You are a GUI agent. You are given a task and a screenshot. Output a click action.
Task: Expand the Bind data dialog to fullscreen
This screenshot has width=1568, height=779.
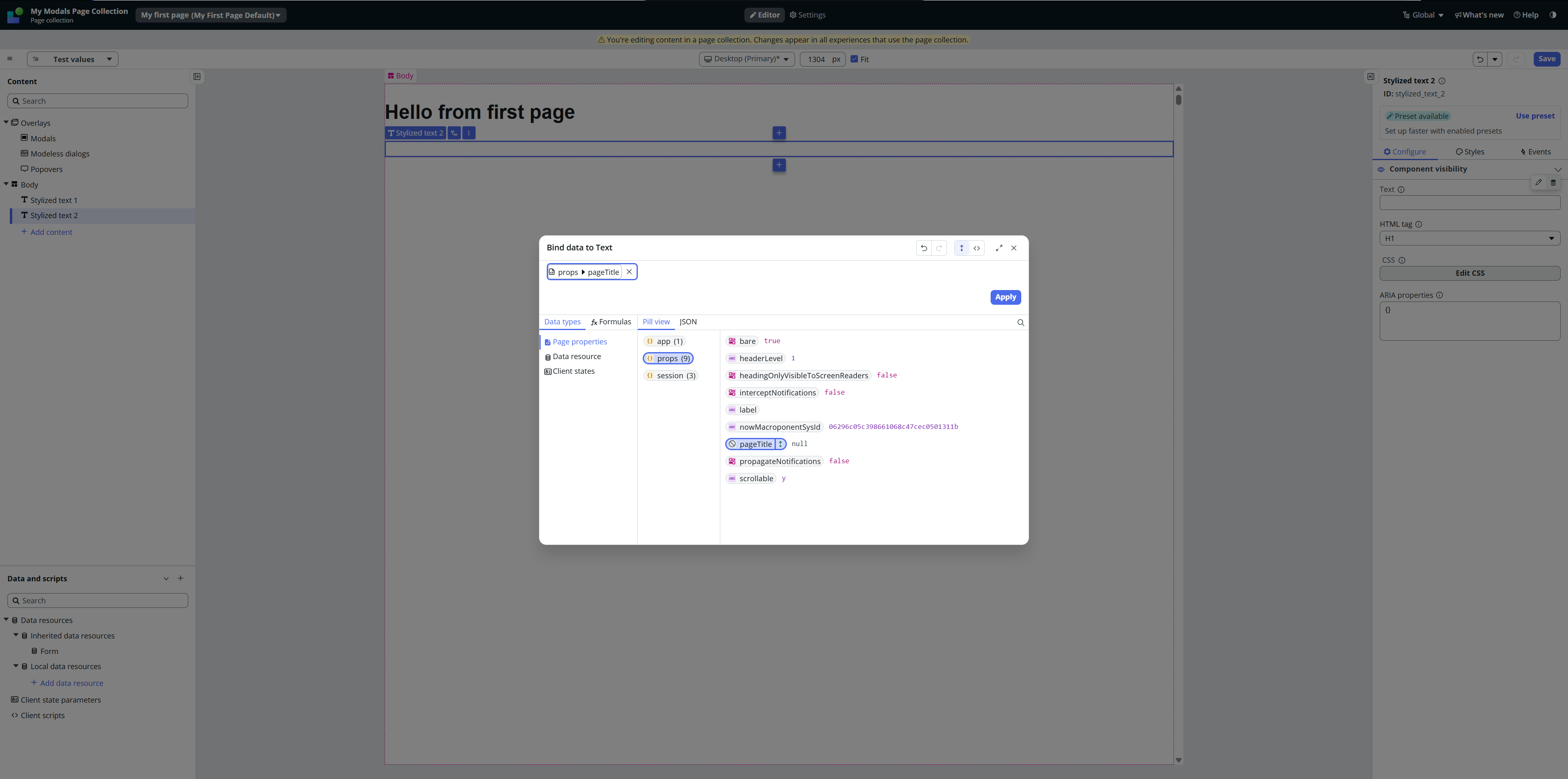tap(999, 248)
